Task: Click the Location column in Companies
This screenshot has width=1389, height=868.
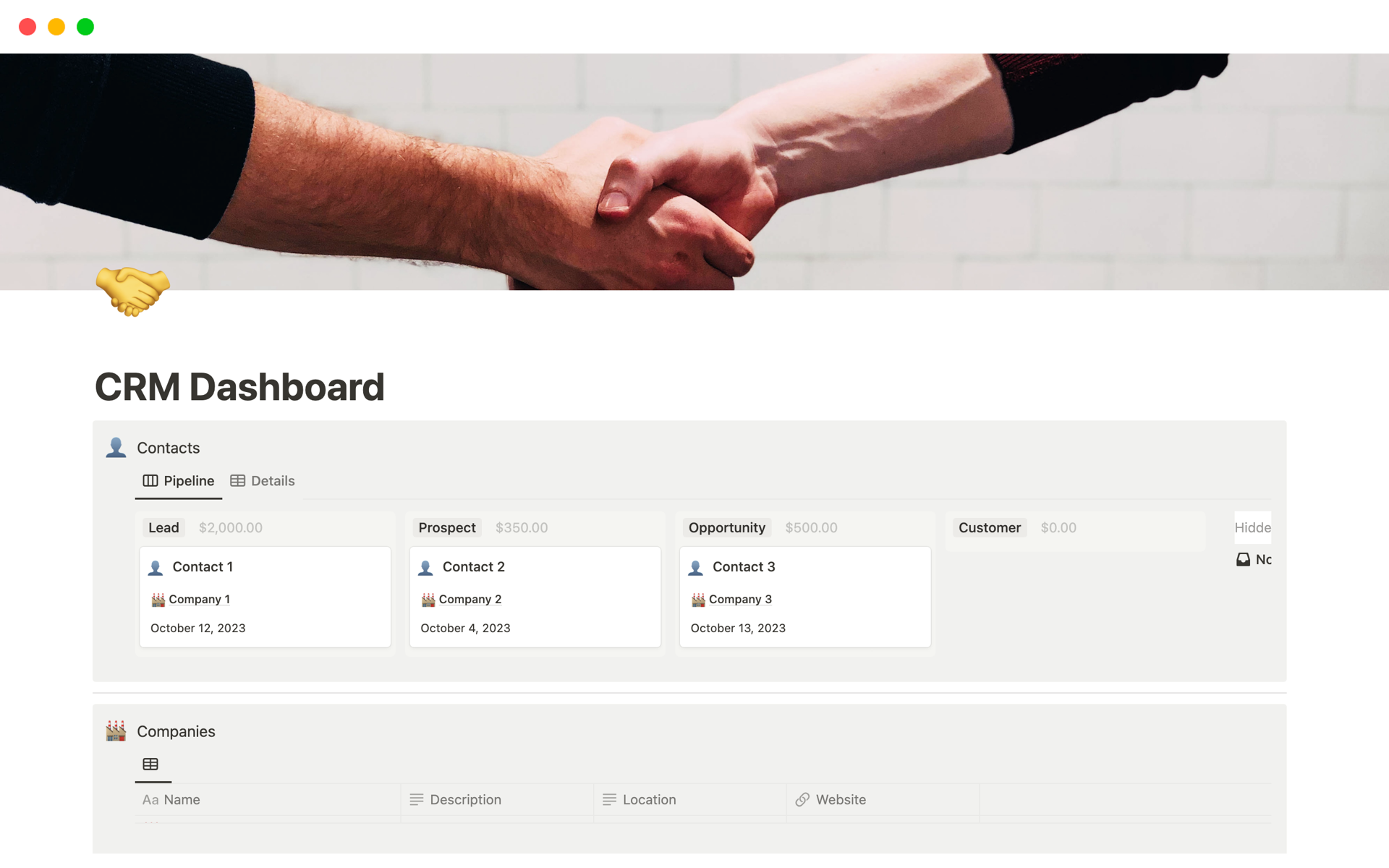Action: (x=649, y=799)
